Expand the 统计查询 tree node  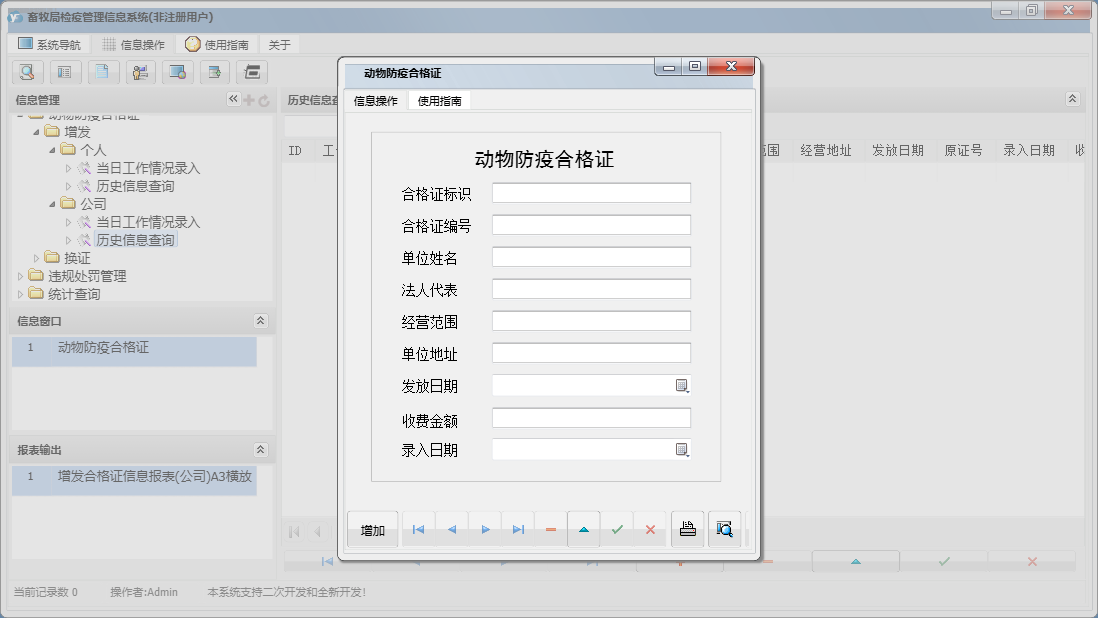coord(20,293)
